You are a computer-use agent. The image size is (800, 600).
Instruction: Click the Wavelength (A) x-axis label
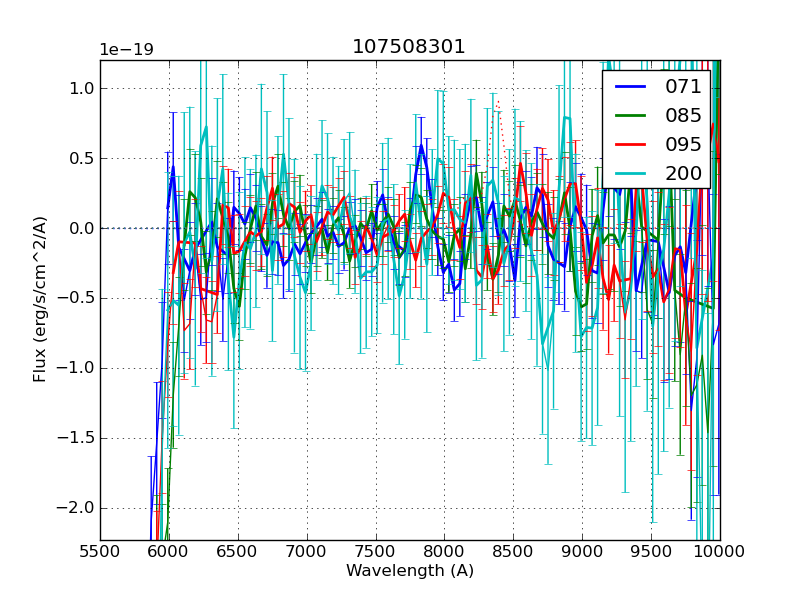pyautogui.click(x=409, y=571)
